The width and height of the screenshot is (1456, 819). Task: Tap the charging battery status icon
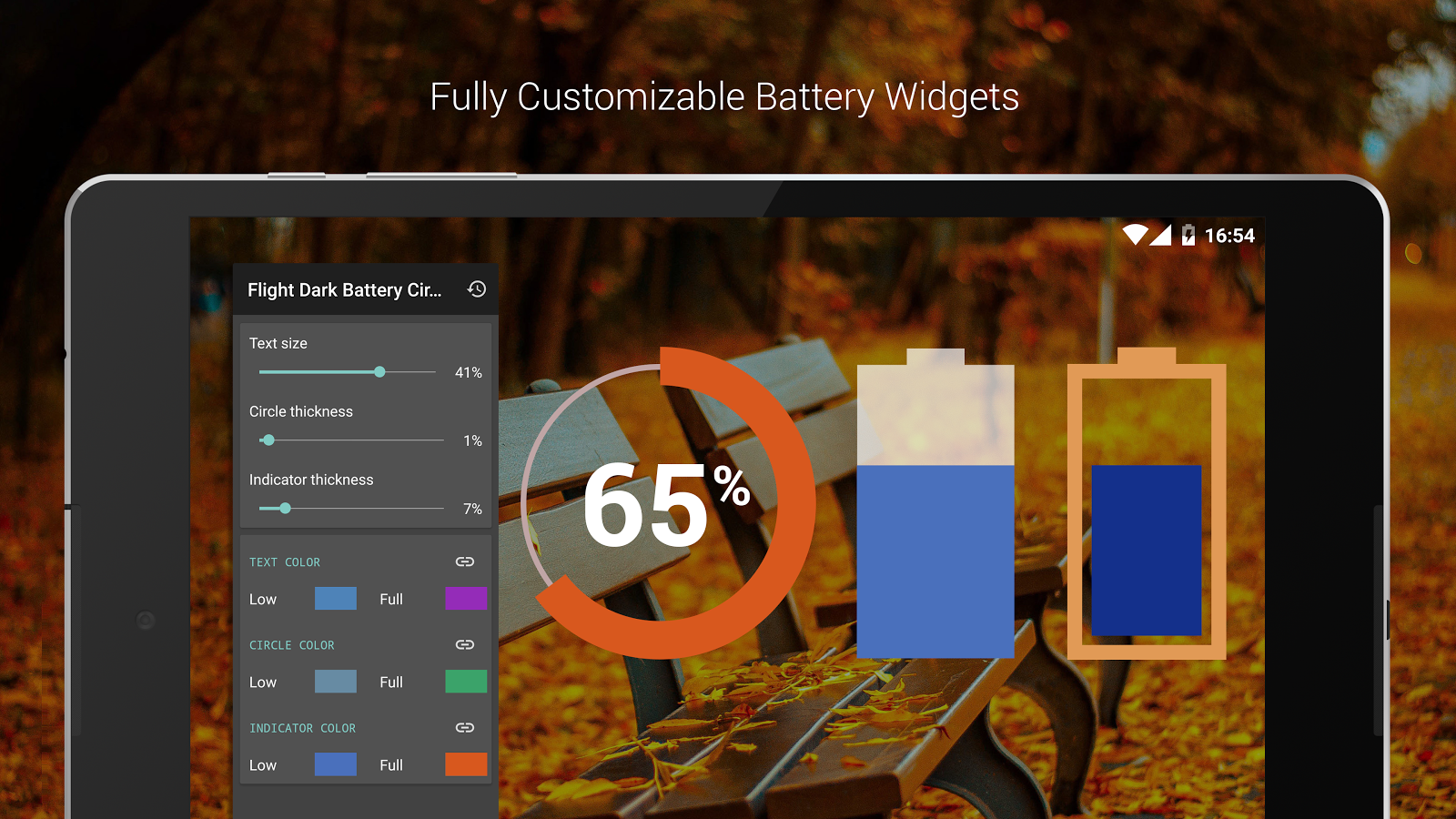tap(1188, 235)
